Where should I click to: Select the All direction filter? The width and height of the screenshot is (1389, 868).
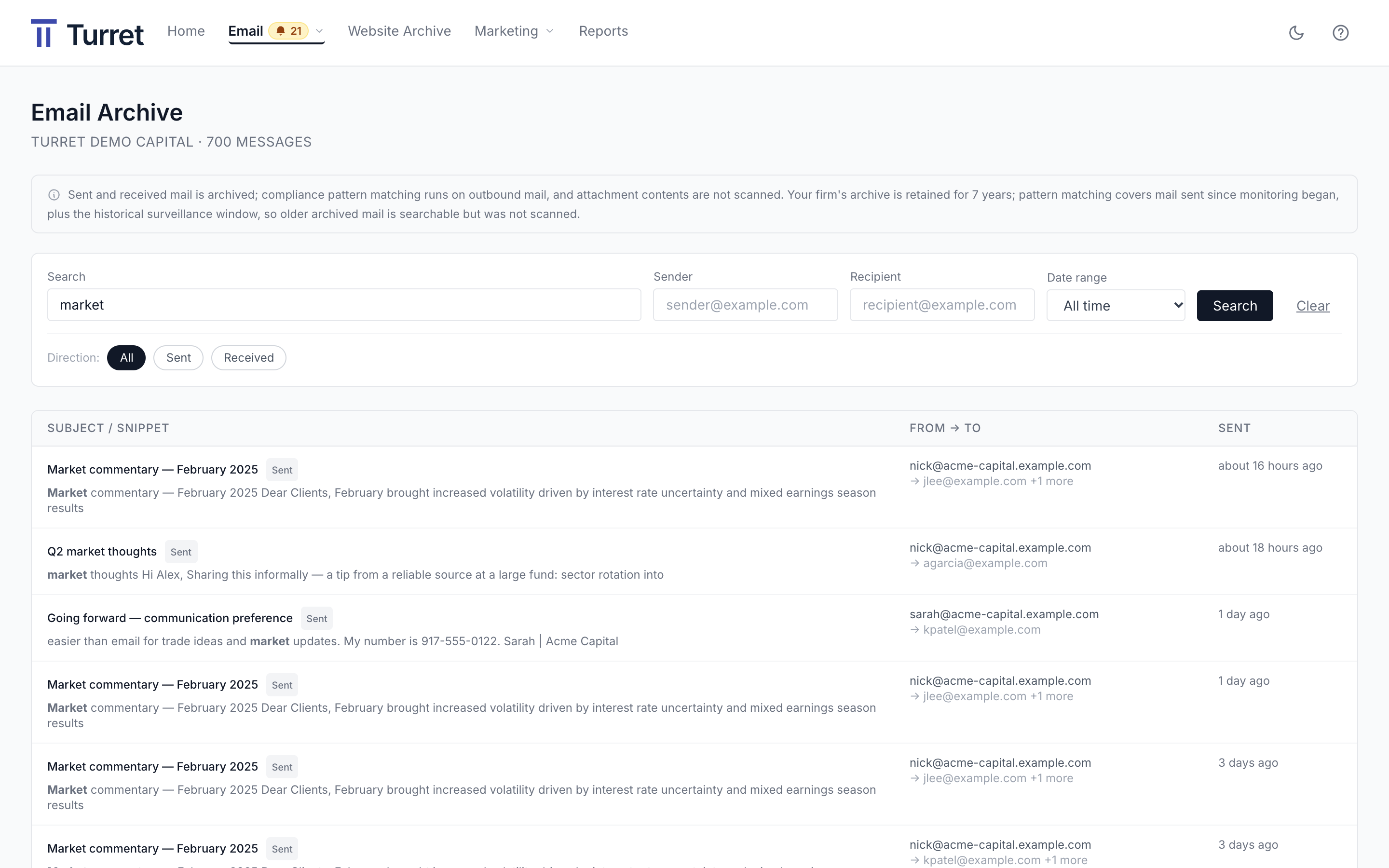[x=126, y=358]
